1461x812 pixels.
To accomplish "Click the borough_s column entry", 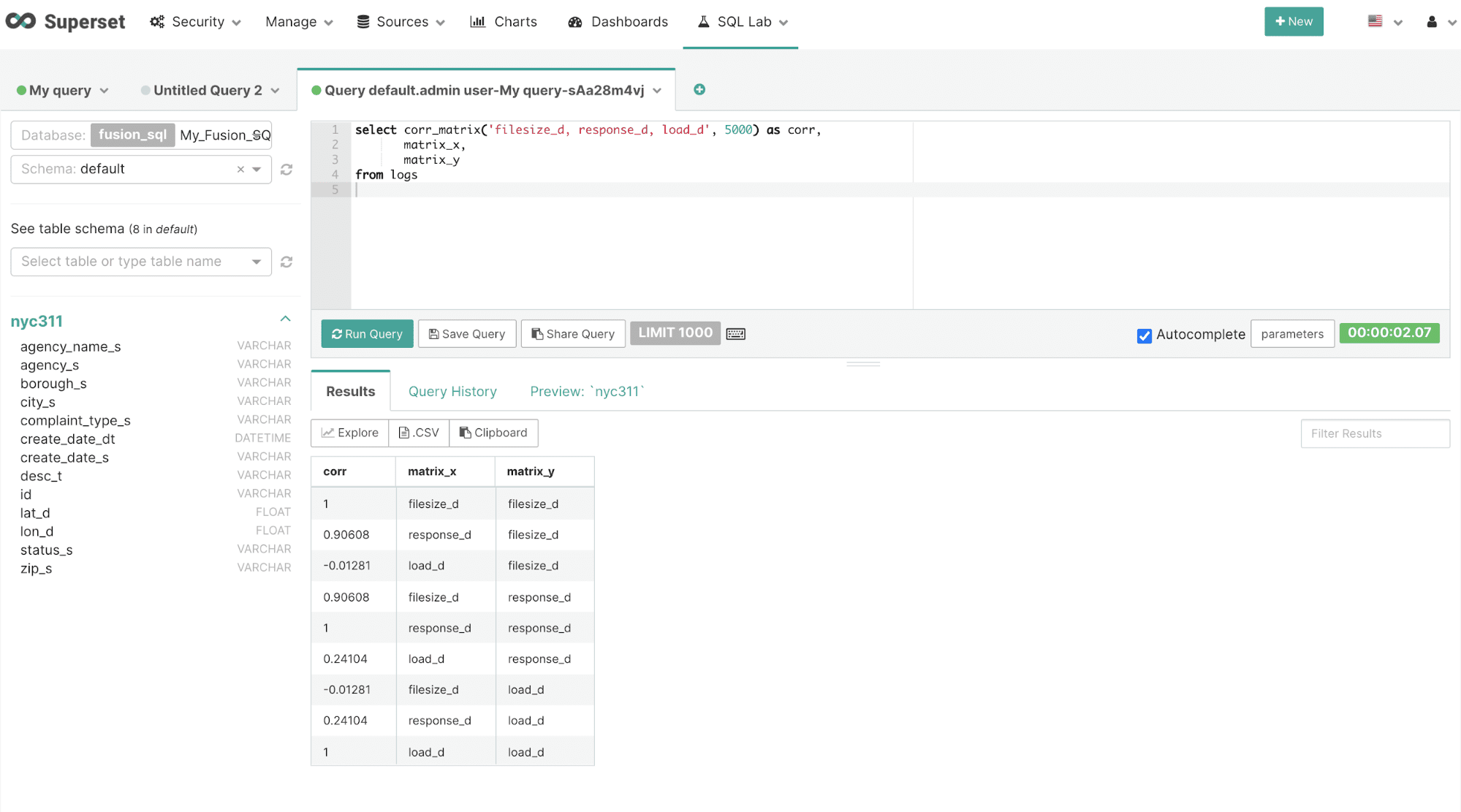I will [53, 384].
